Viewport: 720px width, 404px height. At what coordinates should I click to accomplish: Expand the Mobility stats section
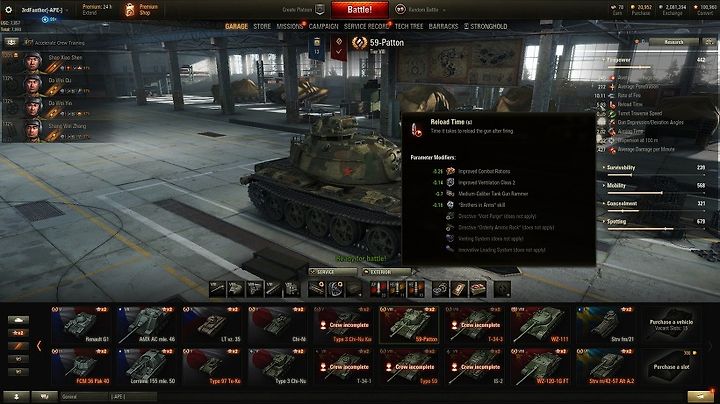point(616,186)
